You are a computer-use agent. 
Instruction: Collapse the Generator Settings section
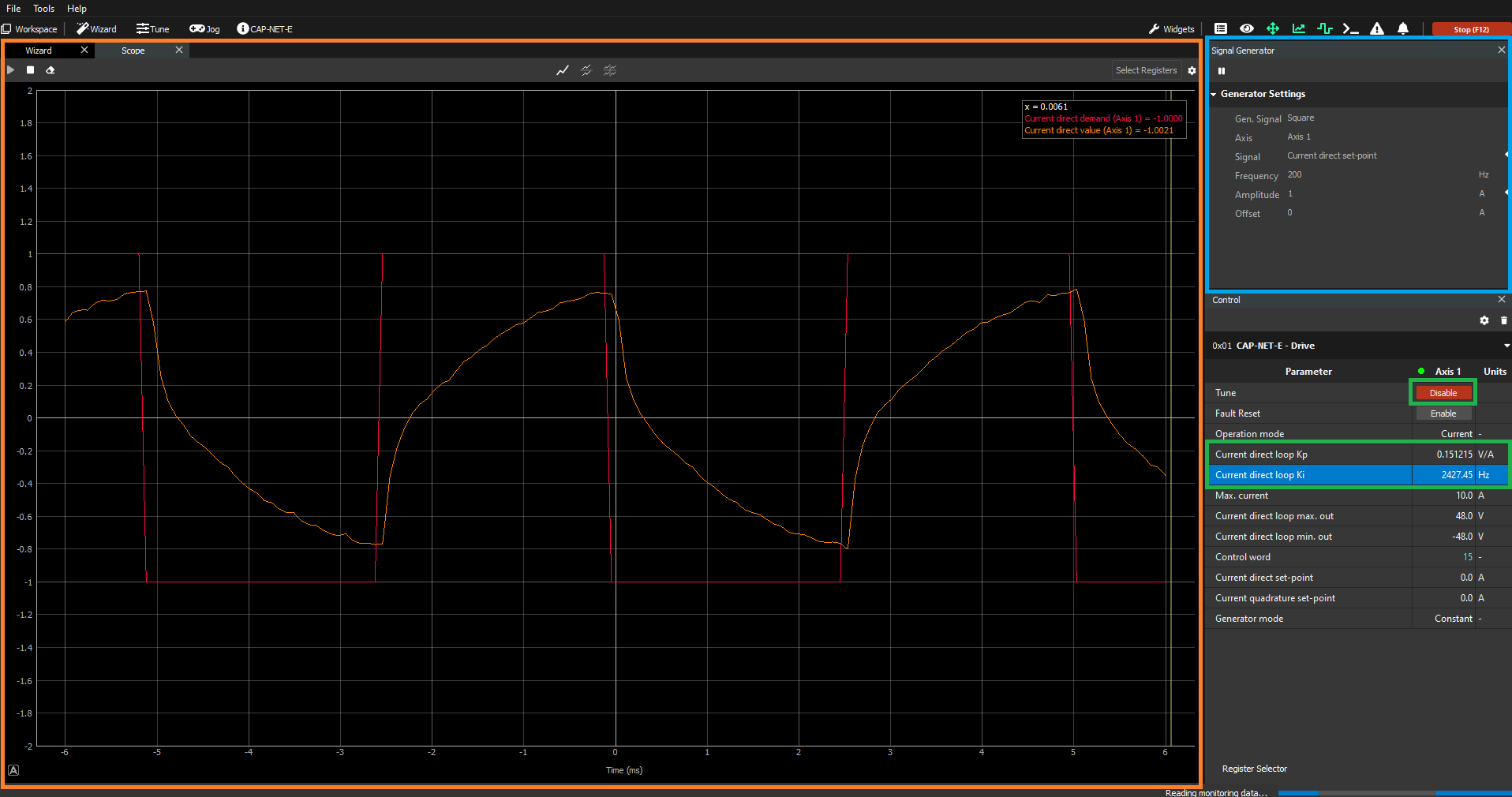tap(1214, 94)
